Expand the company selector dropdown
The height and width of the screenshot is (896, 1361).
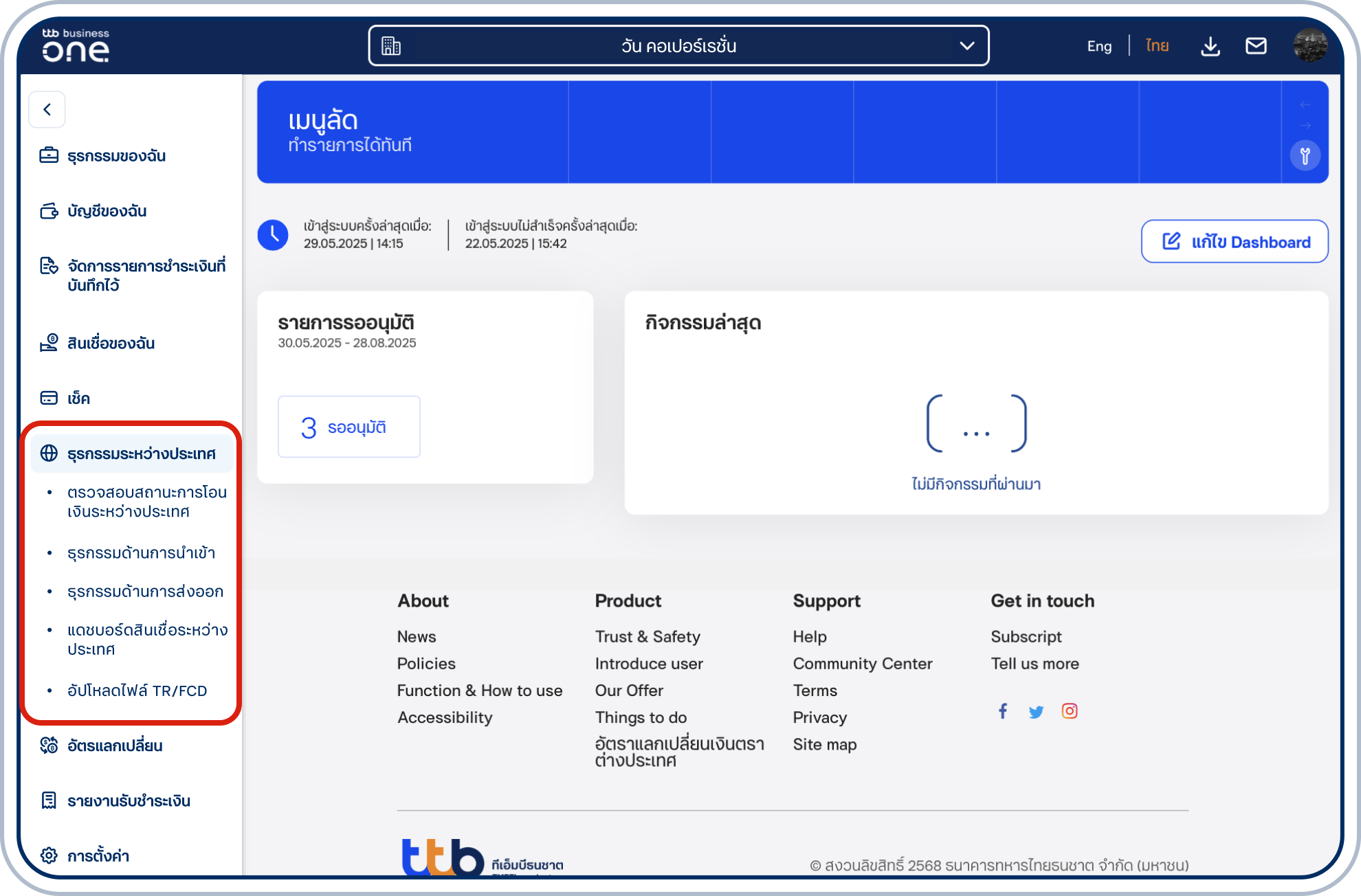pyautogui.click(x=679, y=46)
